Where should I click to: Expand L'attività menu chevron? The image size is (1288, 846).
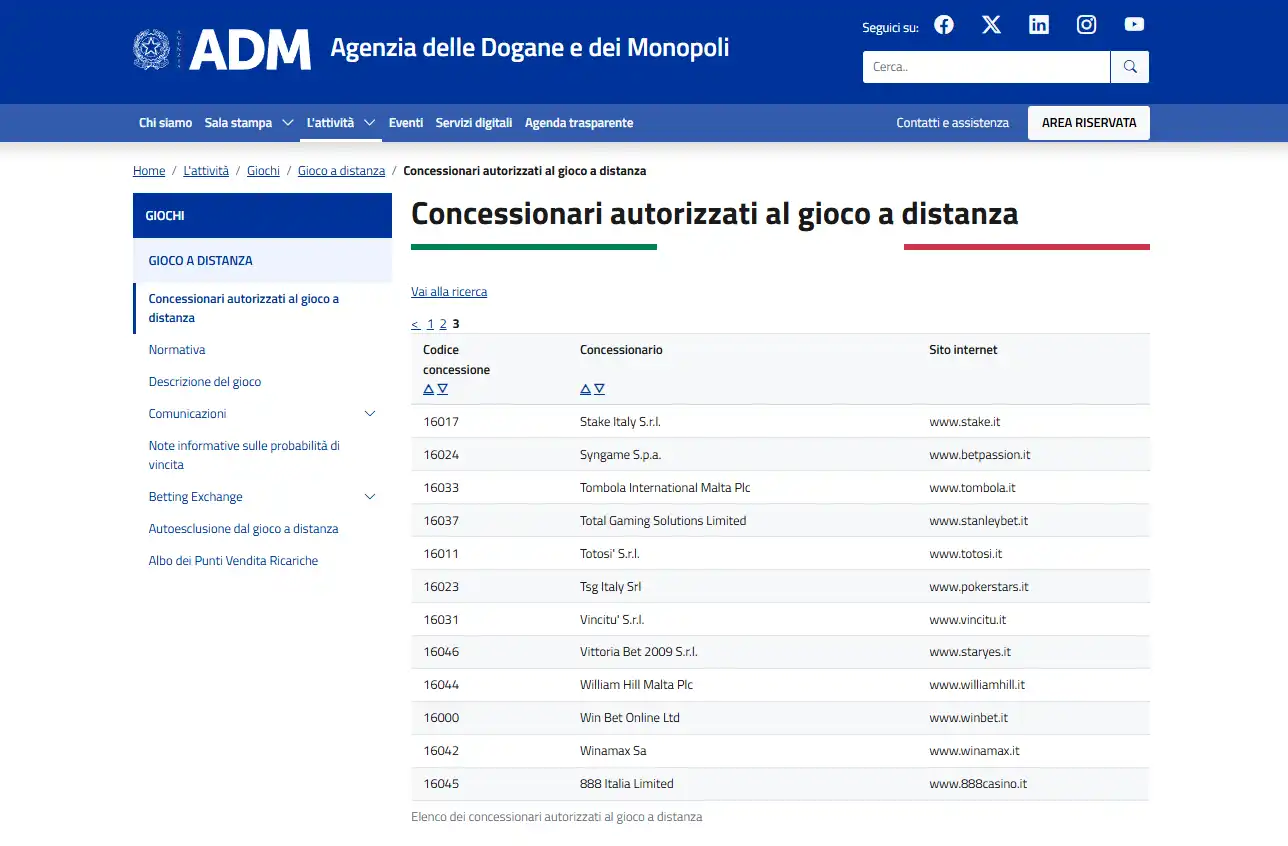(369, 123)
